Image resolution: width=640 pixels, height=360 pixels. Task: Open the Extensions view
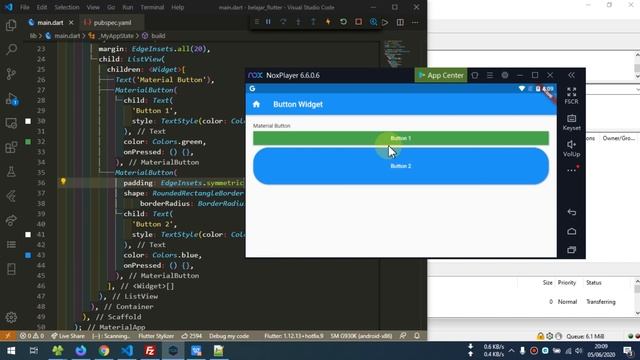(x=11, y=147)
